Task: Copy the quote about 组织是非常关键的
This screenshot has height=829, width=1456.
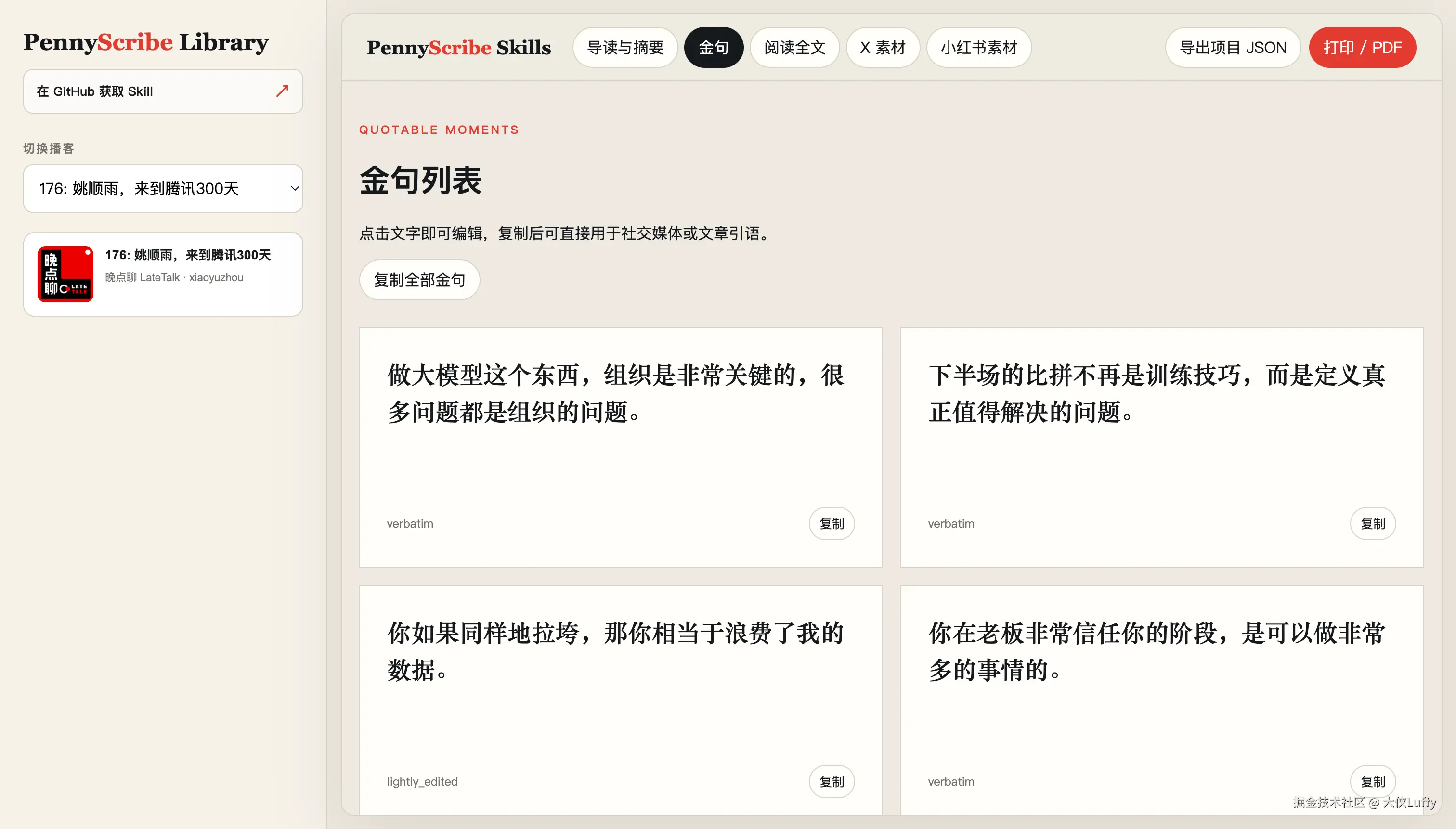Action: (x=832, y=523)
